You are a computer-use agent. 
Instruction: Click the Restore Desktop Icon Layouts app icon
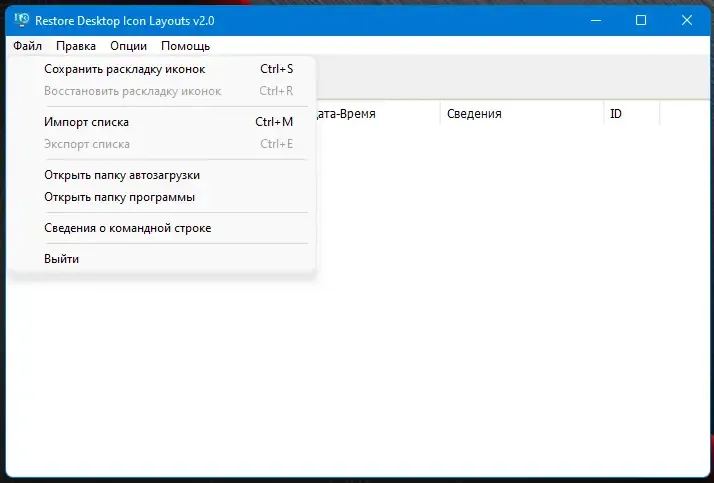21,20
